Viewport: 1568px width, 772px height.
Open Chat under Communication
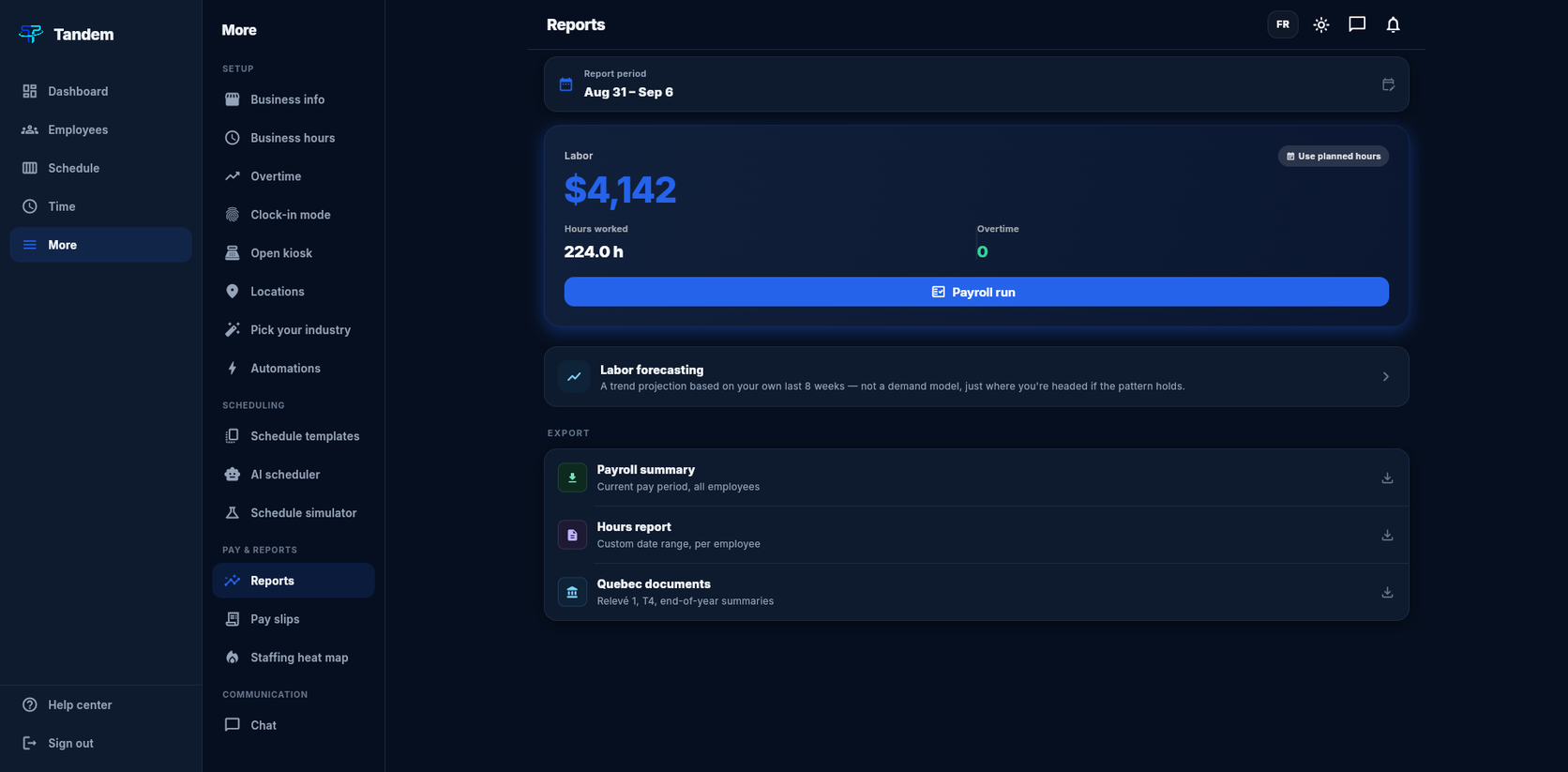[x=294, y=725]
